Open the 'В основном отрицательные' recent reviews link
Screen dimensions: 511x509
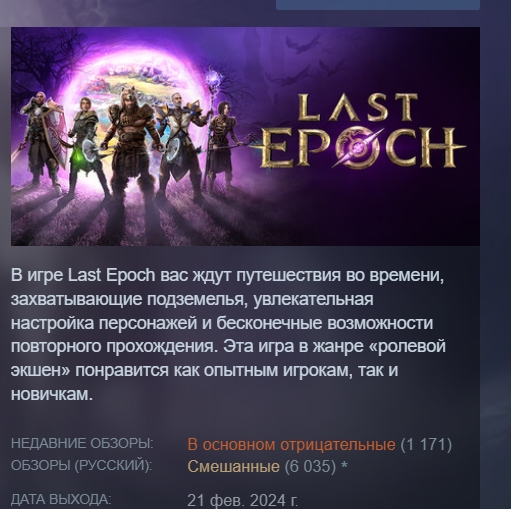291,444
